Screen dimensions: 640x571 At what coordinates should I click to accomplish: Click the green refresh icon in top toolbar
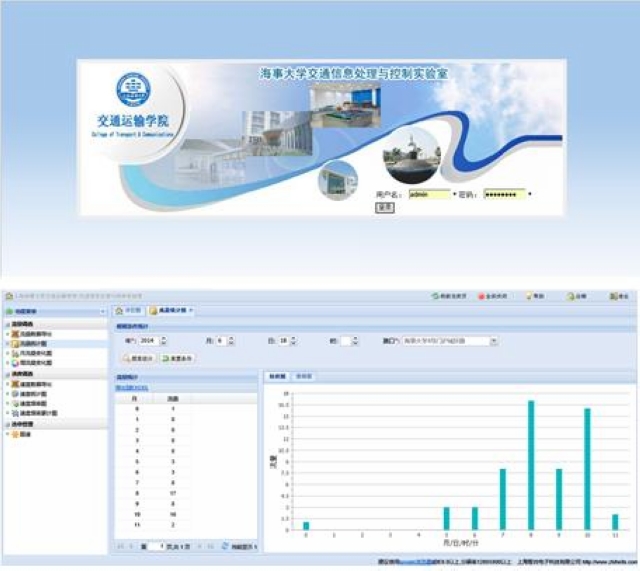(433, 297)
